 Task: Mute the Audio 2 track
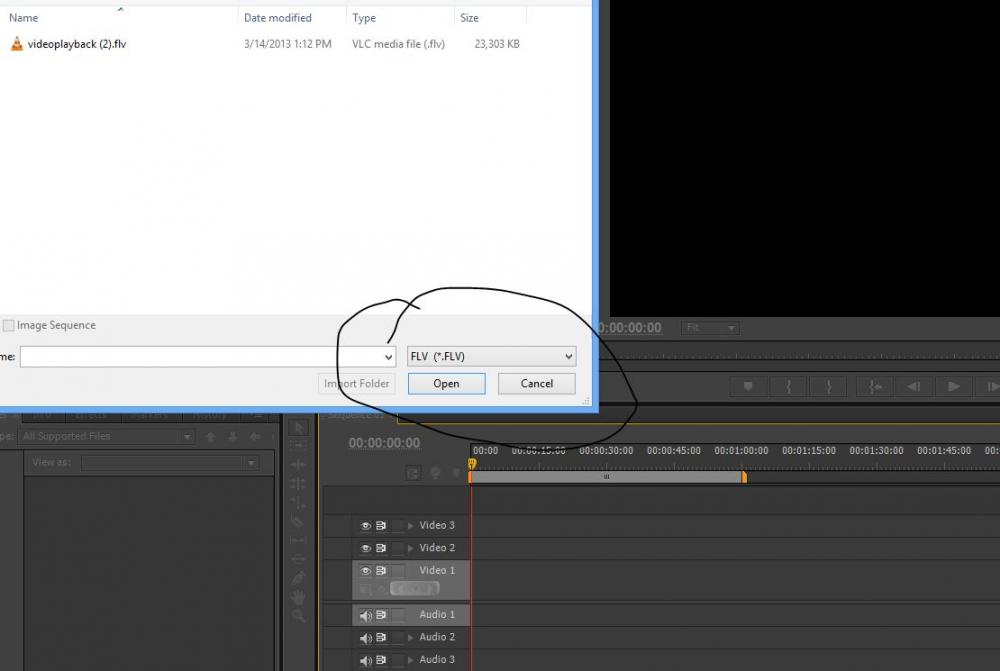click(x=365, y=637)
